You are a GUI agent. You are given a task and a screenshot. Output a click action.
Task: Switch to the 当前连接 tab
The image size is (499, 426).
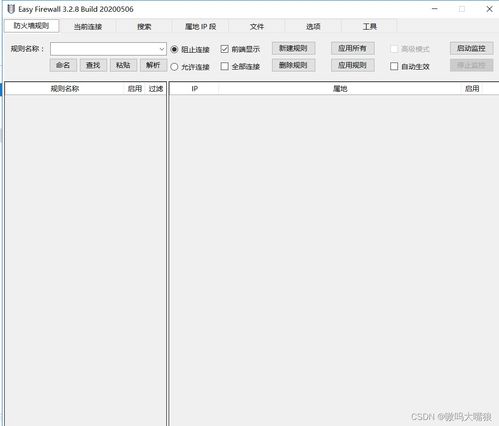(x=88, y=27)
